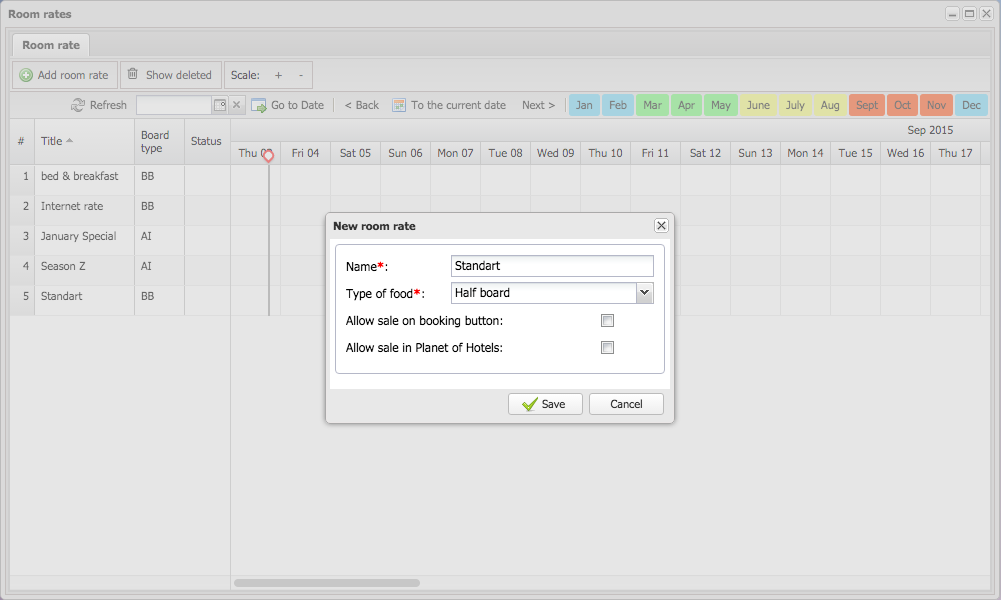This screenshot has width=1001, height=600.
Task: Jump to May month
Action: (721, 105)
